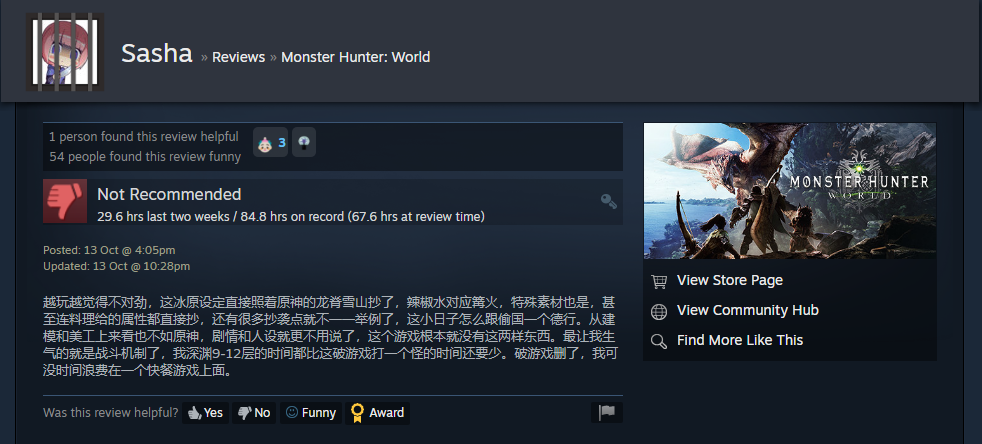Open the View Store Page link
Image resolution: width=982 pixels, height=444 pixels.
click(x=730, y=280)
